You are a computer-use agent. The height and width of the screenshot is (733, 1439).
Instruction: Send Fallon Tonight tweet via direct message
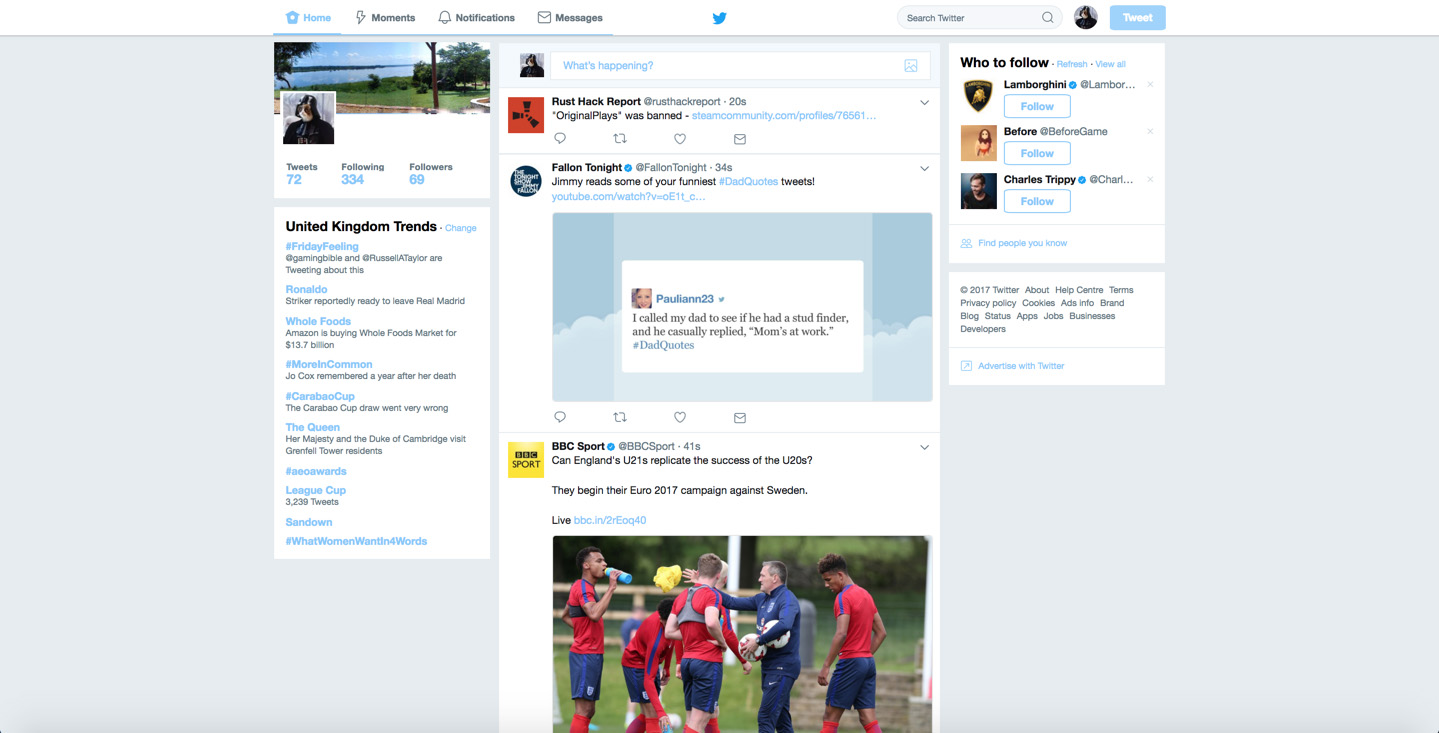[x=740, y=417]
